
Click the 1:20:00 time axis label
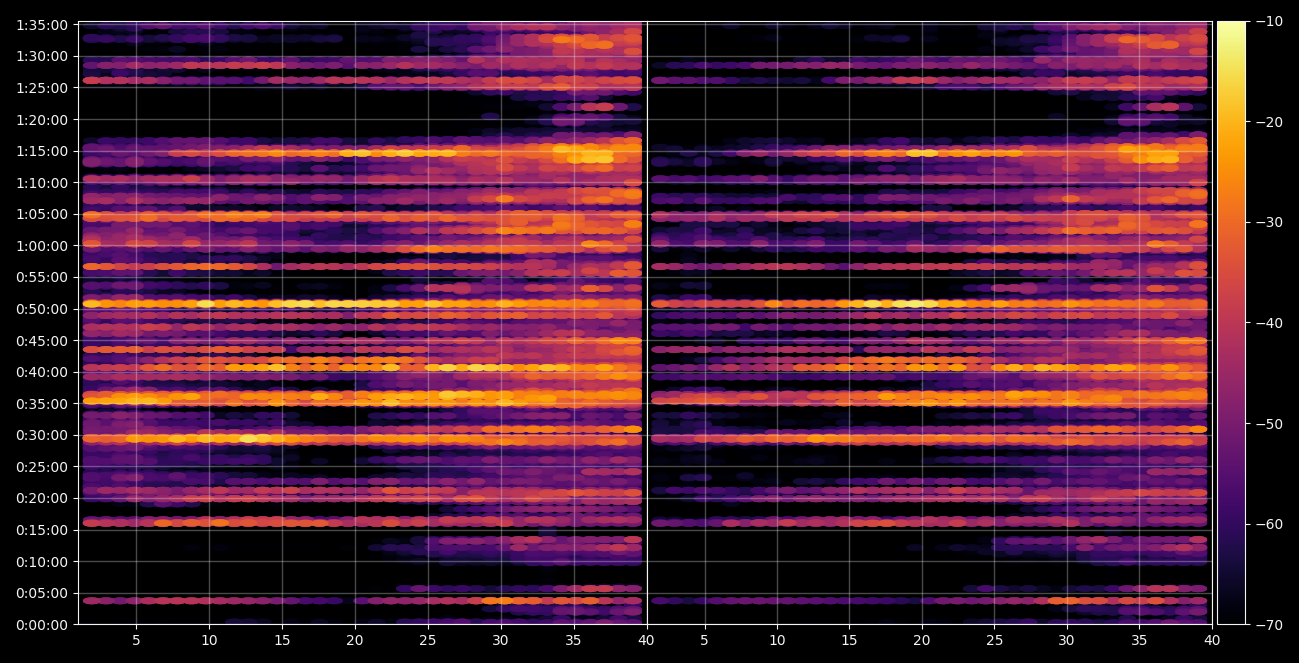pos(43,120)
